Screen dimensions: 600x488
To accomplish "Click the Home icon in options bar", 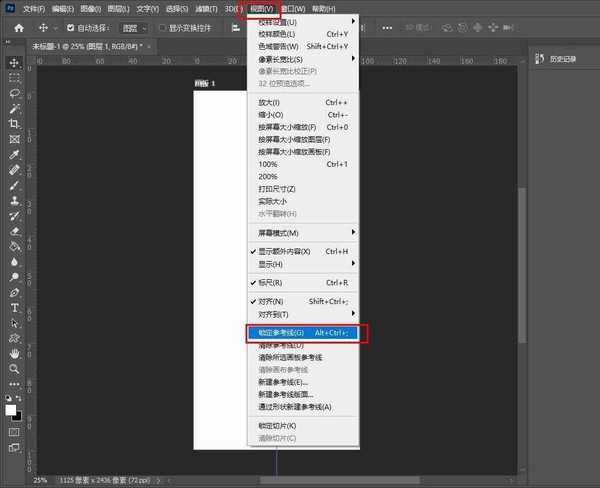I will point(18,28).
